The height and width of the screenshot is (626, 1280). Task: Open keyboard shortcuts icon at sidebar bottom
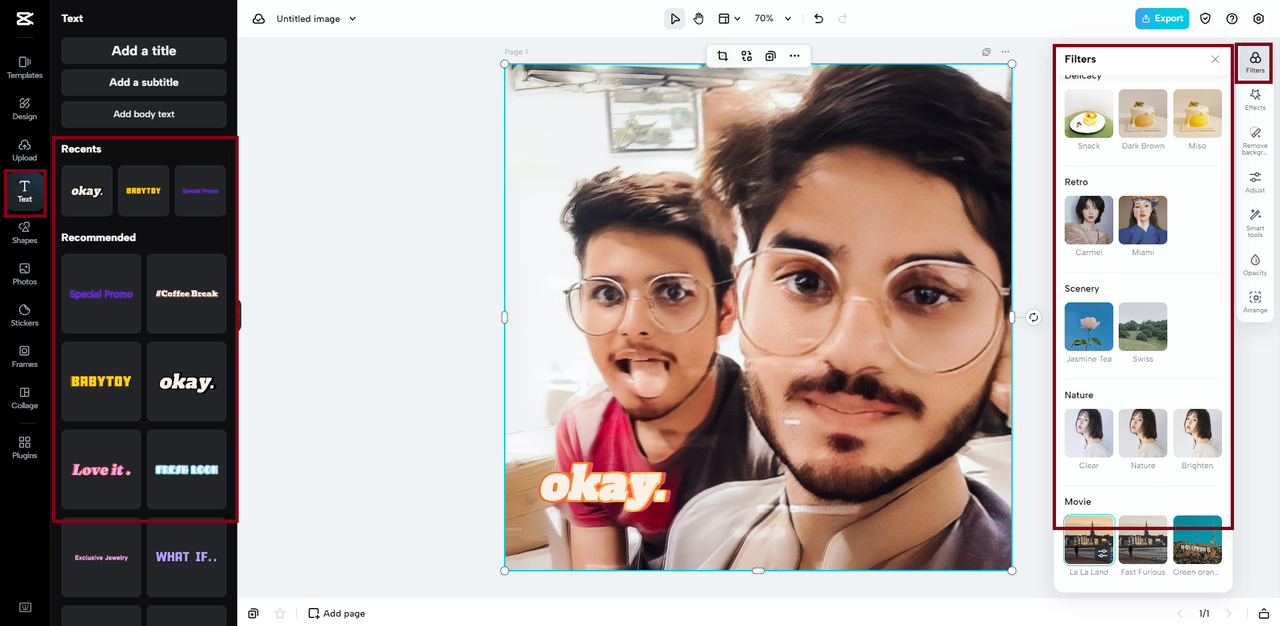click(25, 607)
